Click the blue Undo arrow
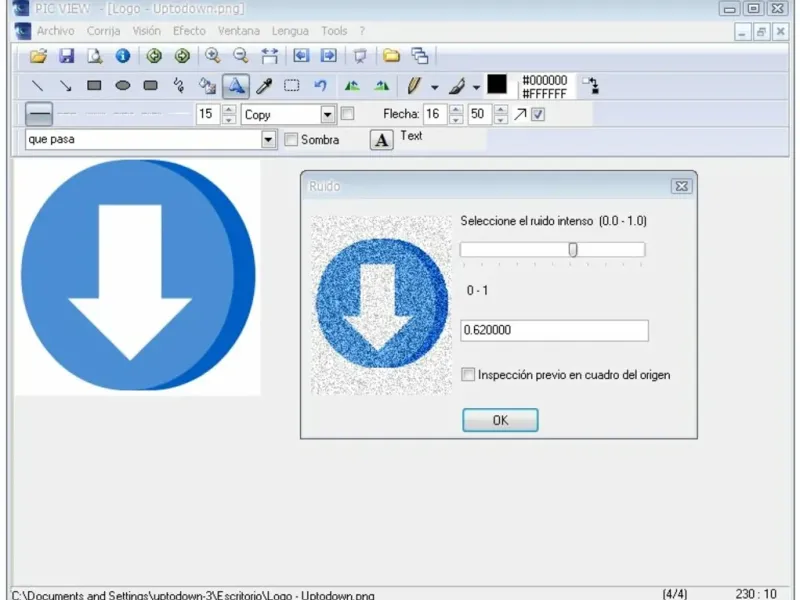 coord(320,85)
